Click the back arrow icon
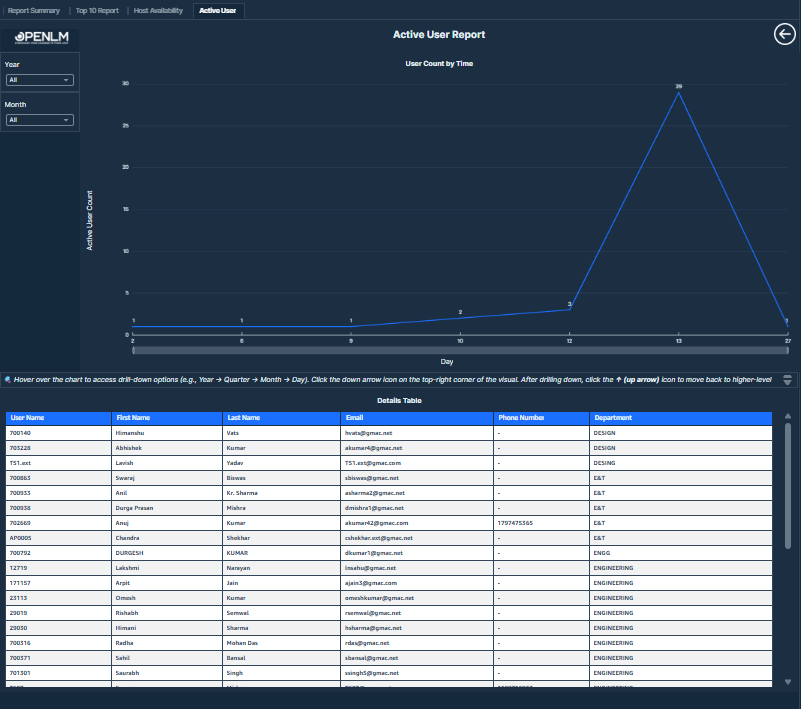This screenshot has width=801, height=709. (x=785, y=35)
